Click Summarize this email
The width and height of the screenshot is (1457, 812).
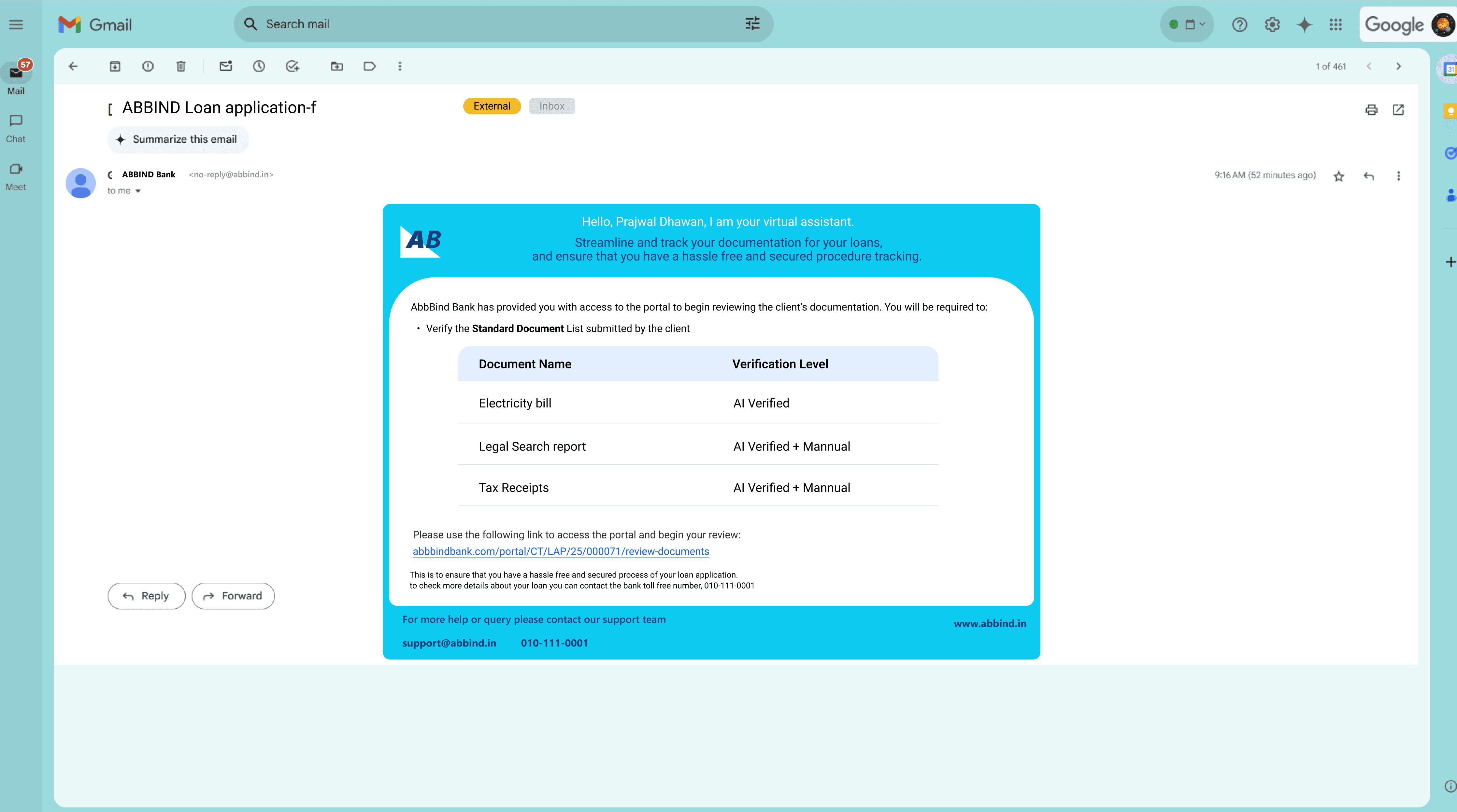(178, 139)
